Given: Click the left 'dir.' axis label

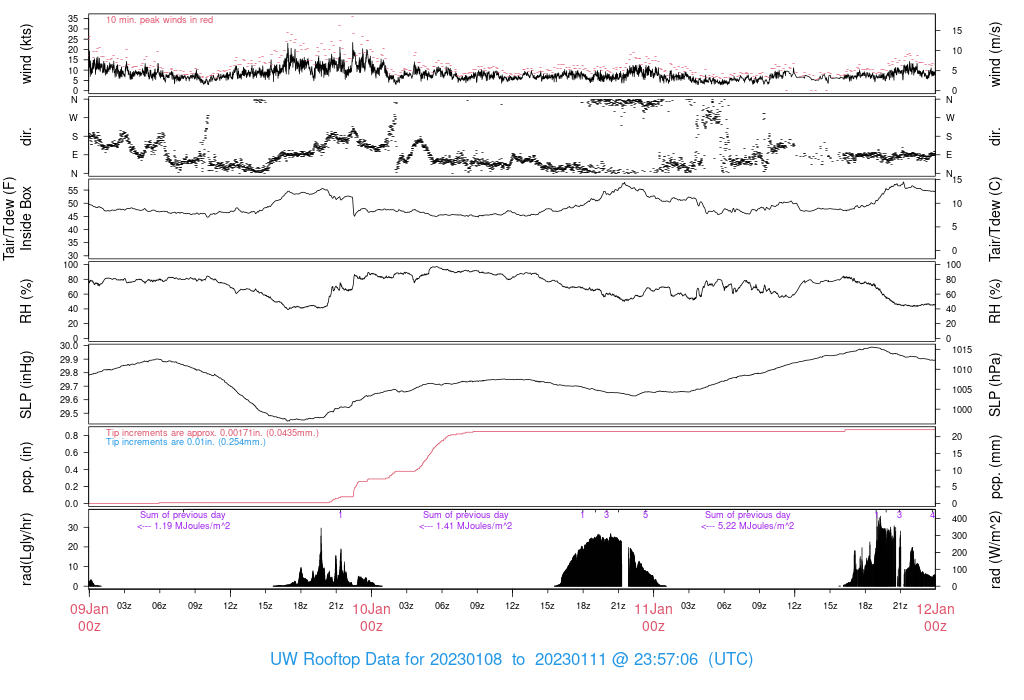Looking at the screenshot, I should [x=26, y=136].
